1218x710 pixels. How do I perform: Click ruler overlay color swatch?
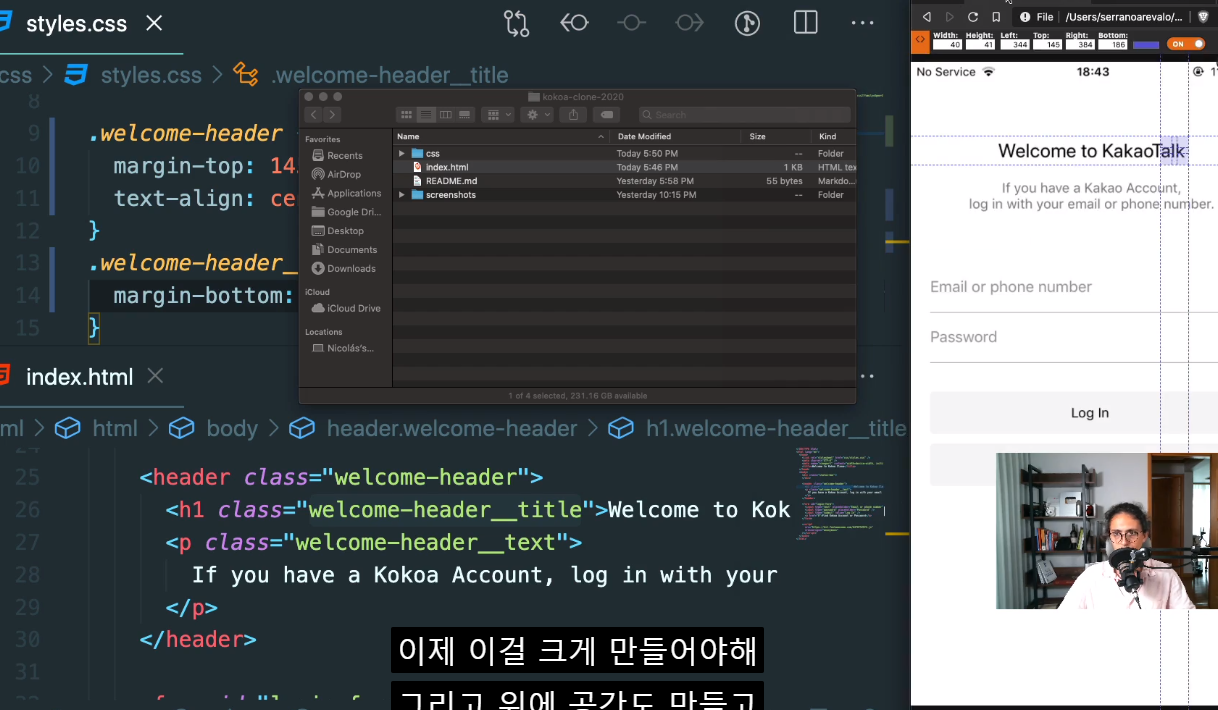click(x=1146, y=45)
